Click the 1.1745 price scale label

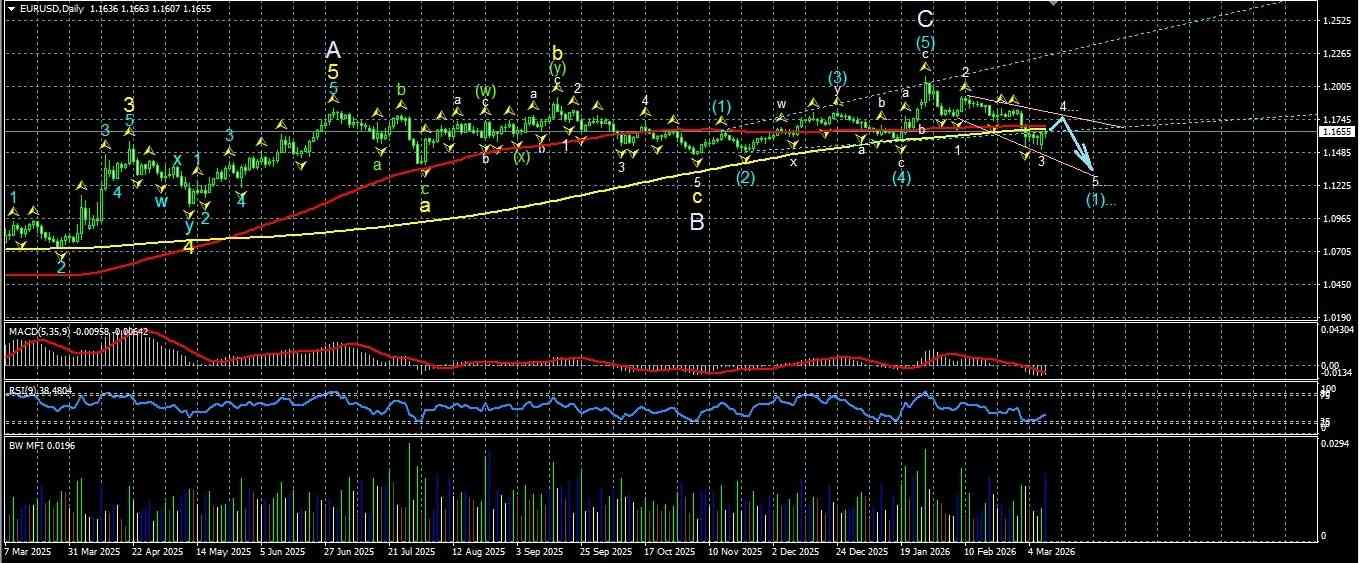pos(1336,120)
